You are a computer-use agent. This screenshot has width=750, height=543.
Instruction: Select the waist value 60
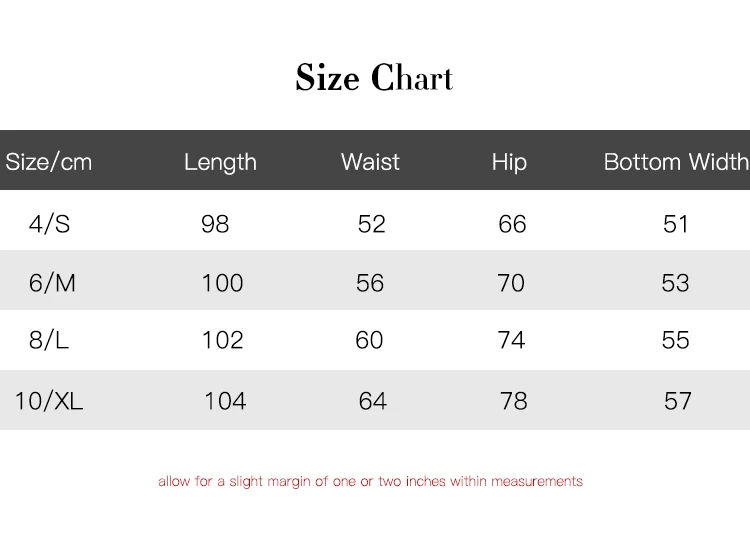369,341
